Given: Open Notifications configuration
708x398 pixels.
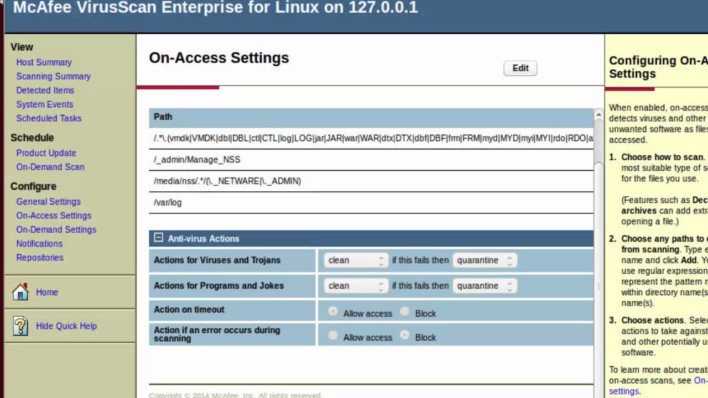Looking at the screenshot, I should [x=39, y=244].
